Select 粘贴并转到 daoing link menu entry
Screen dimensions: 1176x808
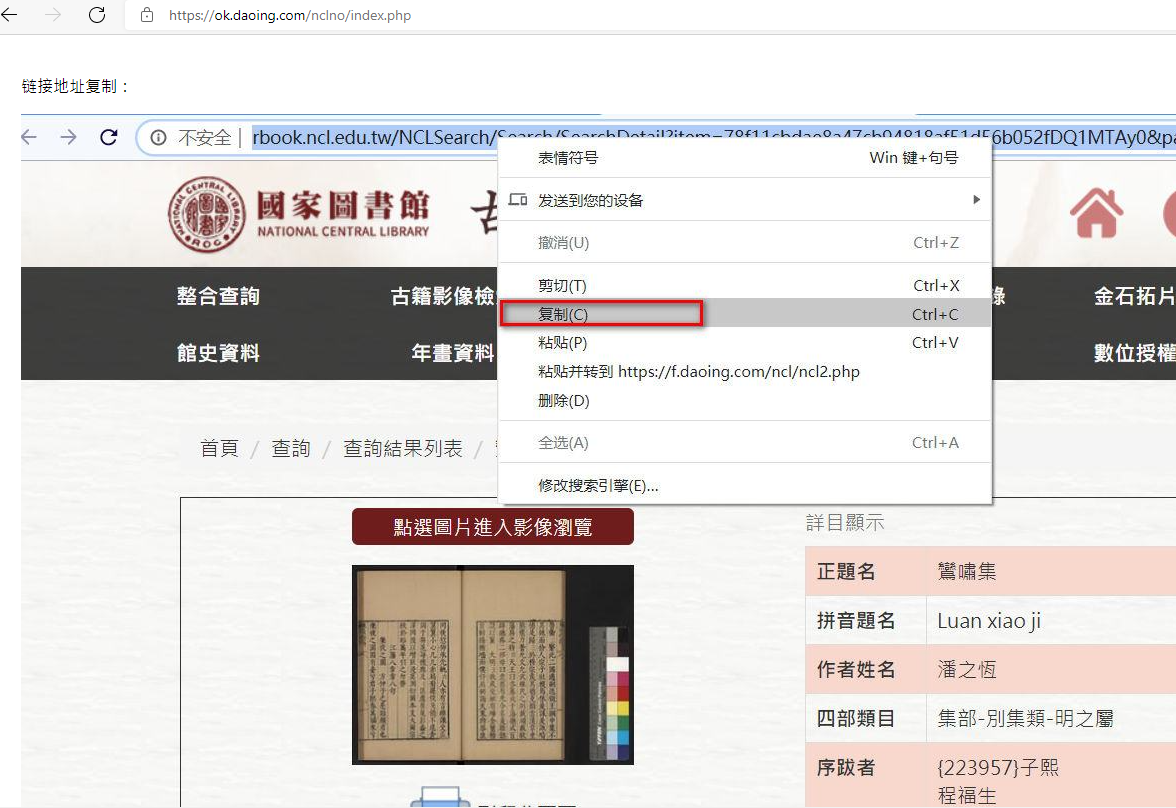pyautogui.click(x=698, y=372)
